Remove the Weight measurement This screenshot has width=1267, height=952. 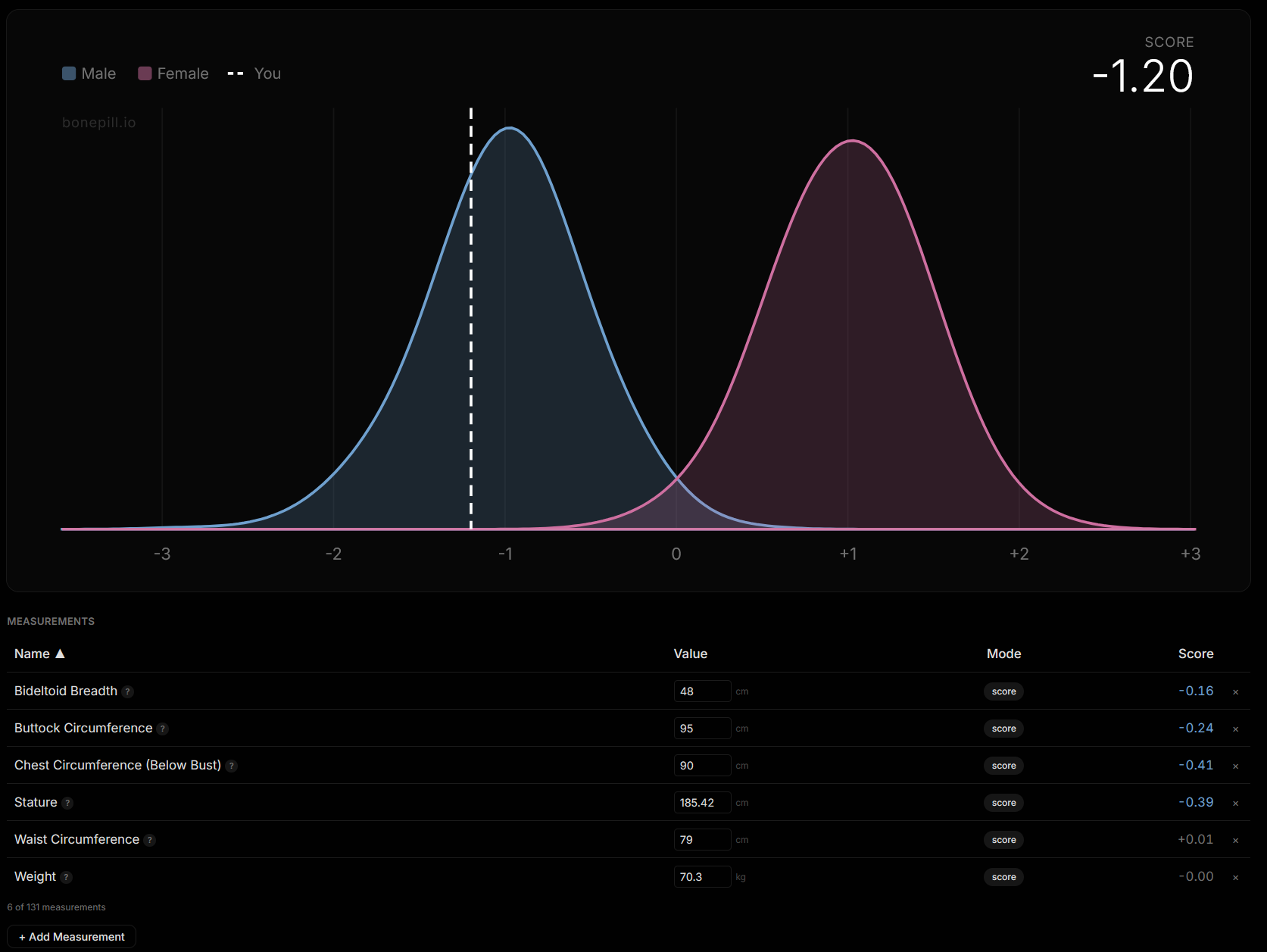(1235, 877)
